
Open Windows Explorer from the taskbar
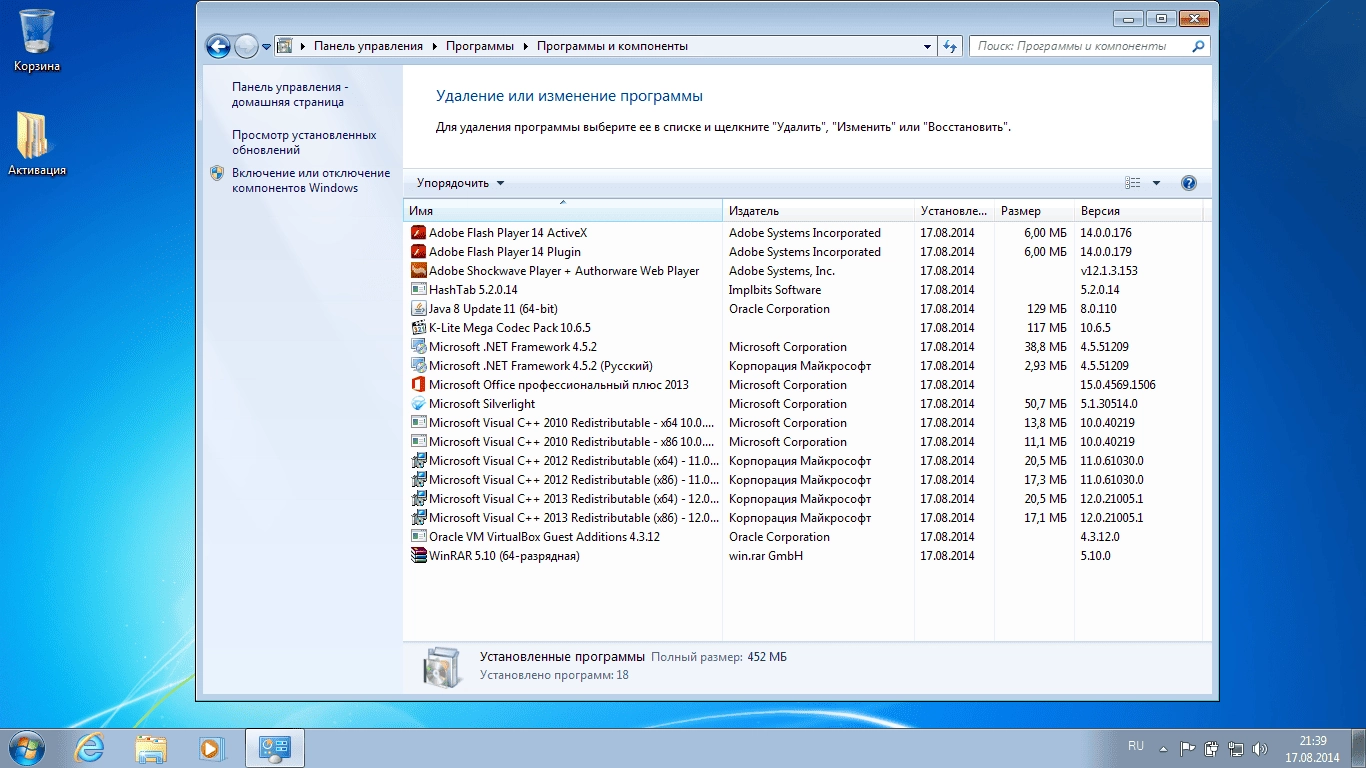151,748
